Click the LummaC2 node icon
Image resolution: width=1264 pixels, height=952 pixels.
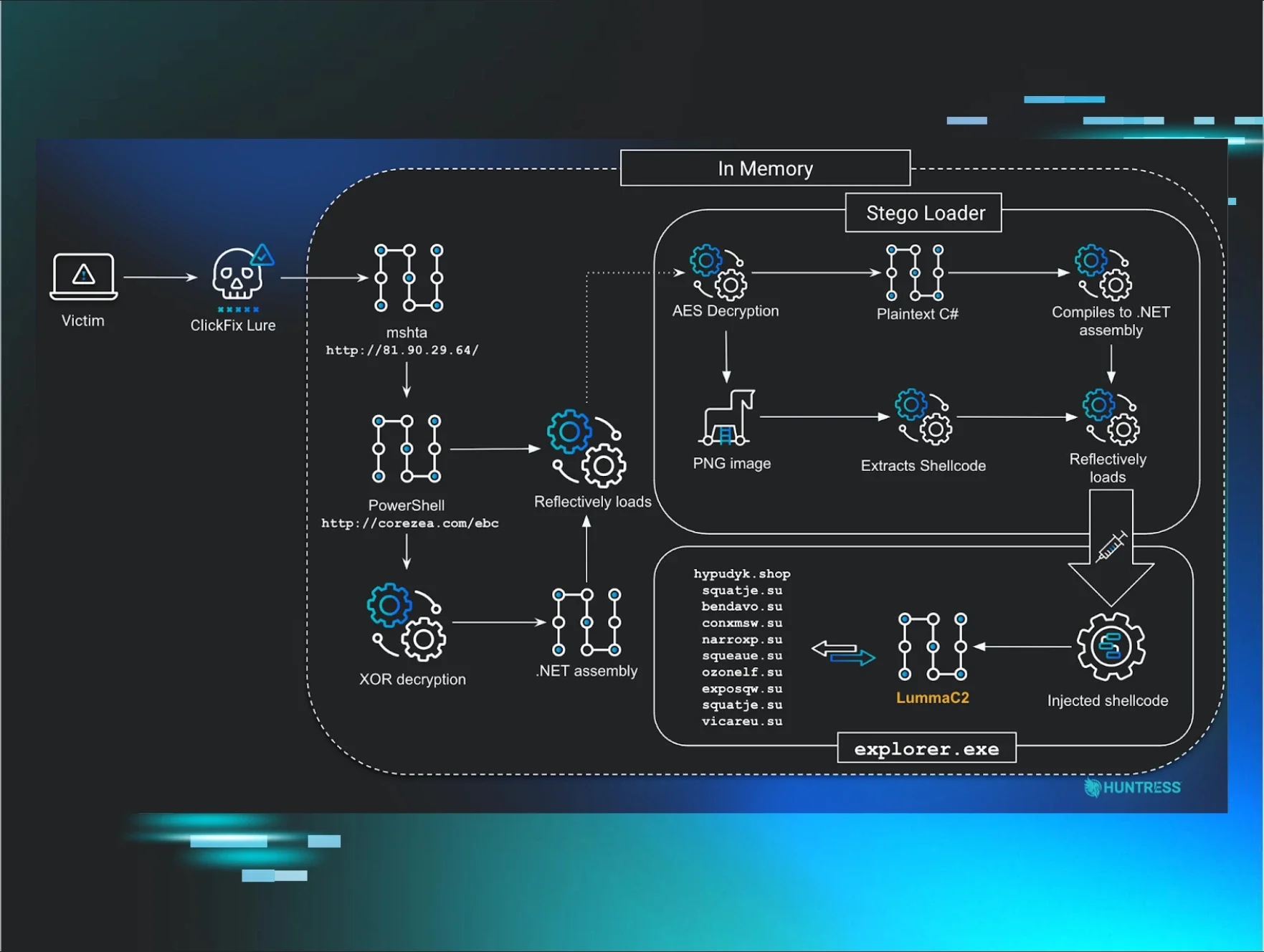[932, 647]
